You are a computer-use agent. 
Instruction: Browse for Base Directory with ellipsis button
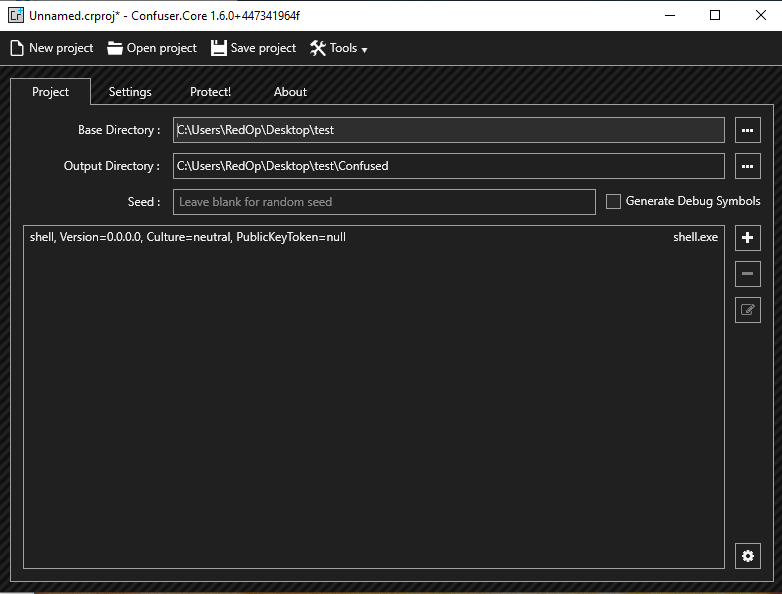point(747,130)
